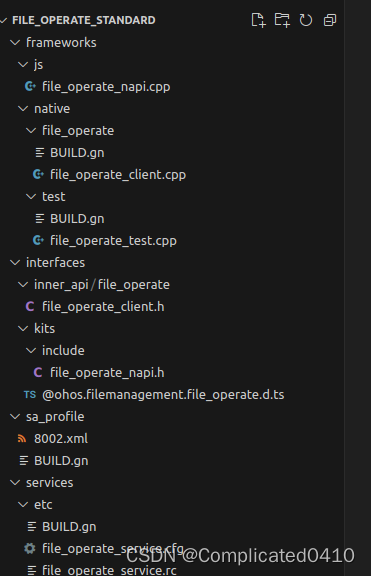
Task: Click the file icon of BUILD.gn under etc
Action: (32, 526)
